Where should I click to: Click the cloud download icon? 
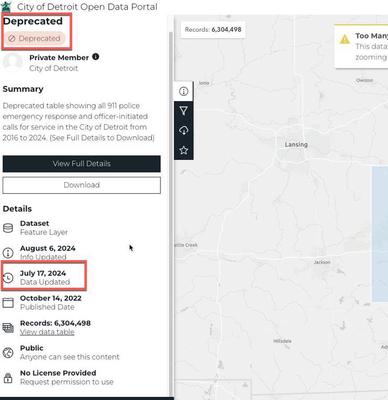click(184, 130)
